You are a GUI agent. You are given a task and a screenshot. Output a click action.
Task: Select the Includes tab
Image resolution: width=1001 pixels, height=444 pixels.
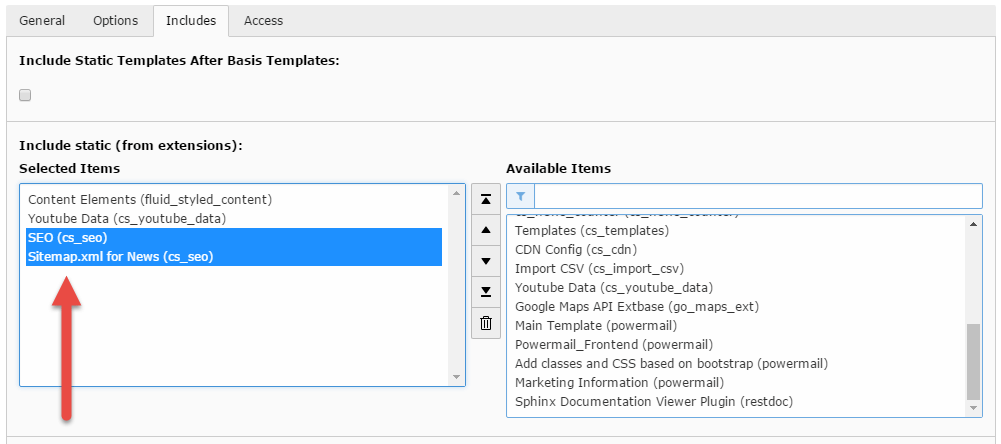pyautogui.click(x=190, y=20)
